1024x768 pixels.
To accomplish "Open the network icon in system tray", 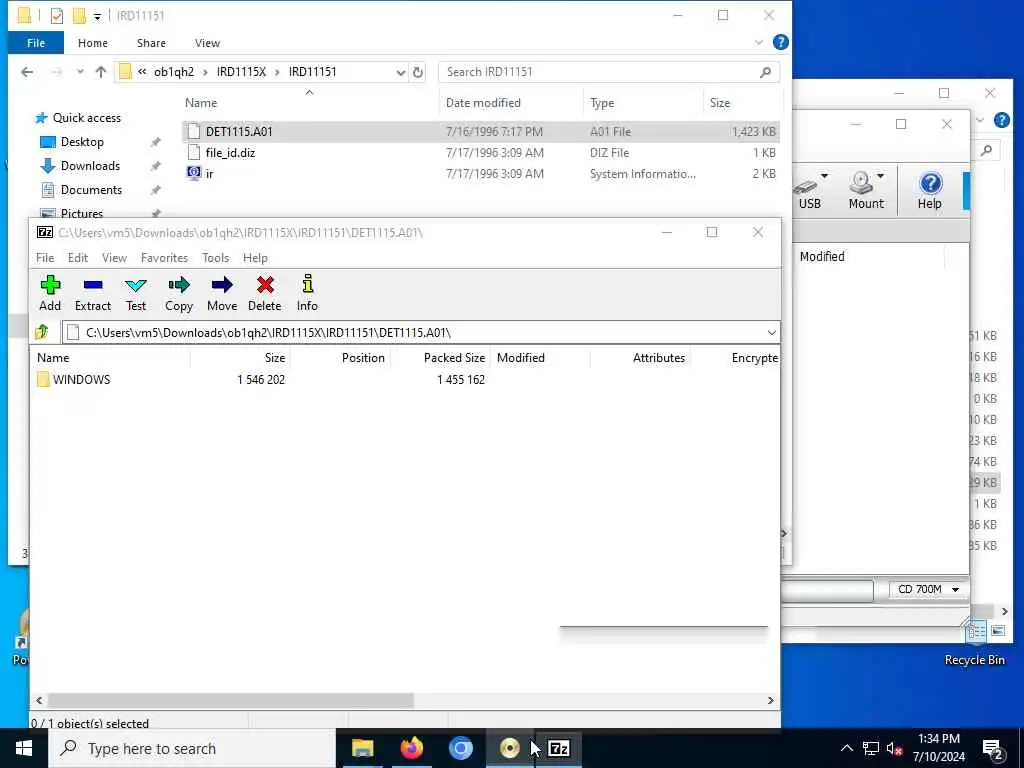I will point(871,748).
